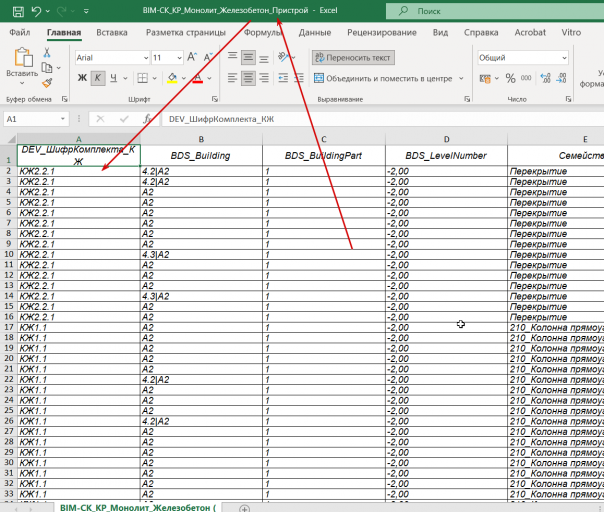
Task: Click the Поиск search box
Action: click(x=495, y=11)
